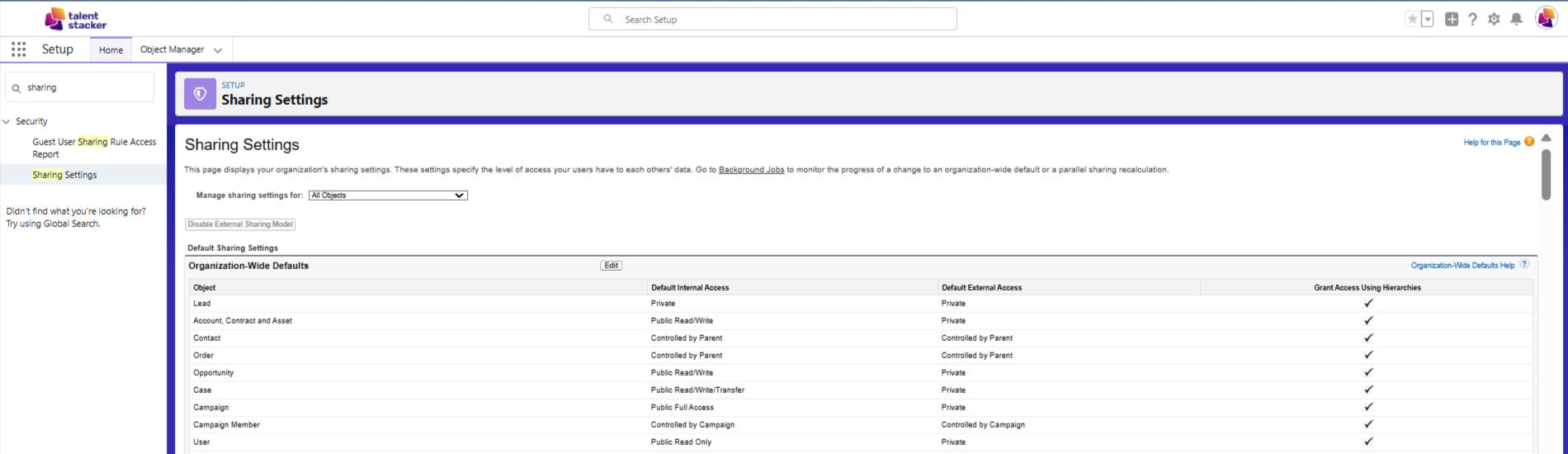Click Edit for Organization-Wide Defaults
Screen dimensions: 1568x454
point(611,266)
